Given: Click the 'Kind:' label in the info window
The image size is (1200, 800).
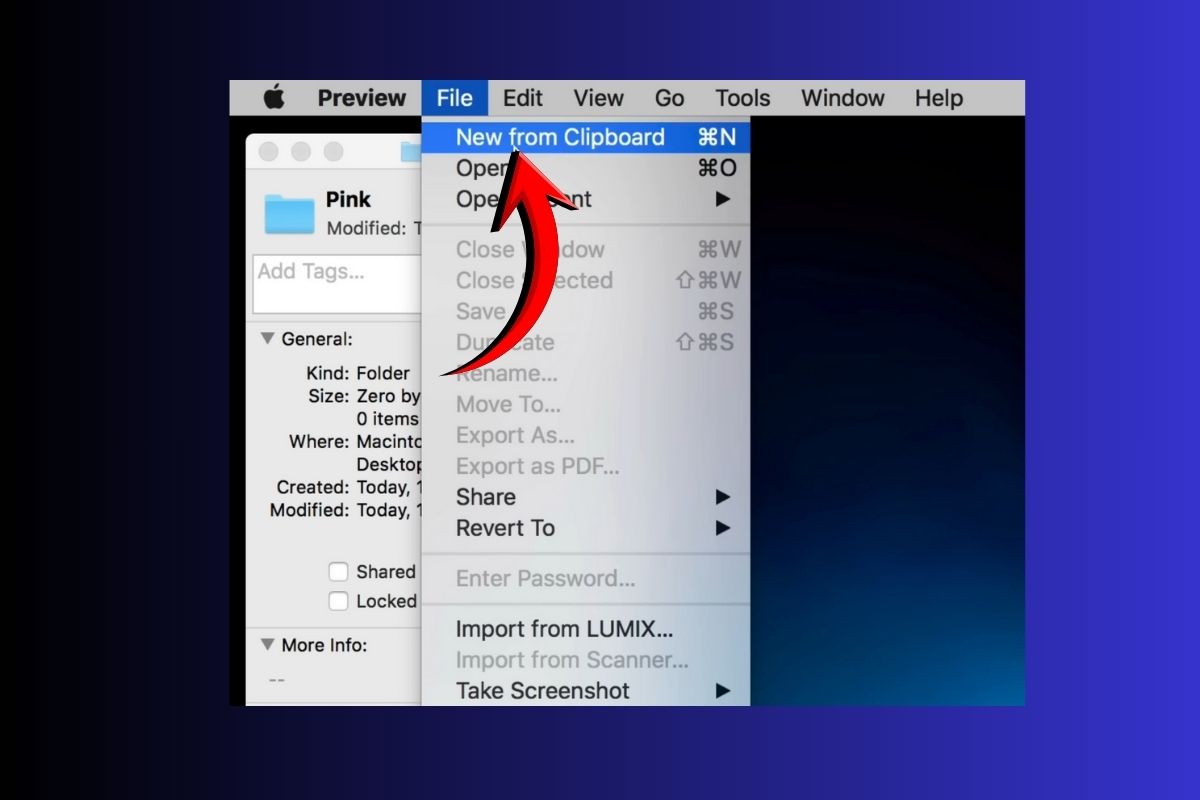Looking at the screenshot, I should [x=328, y=373].
